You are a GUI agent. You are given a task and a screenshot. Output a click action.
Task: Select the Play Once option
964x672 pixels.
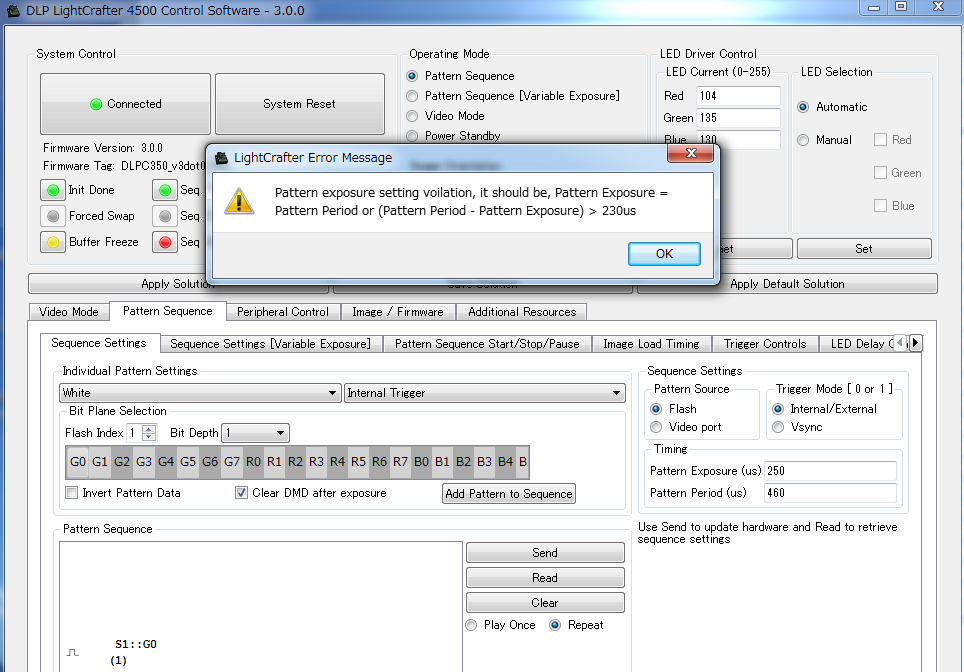[472, 625]
